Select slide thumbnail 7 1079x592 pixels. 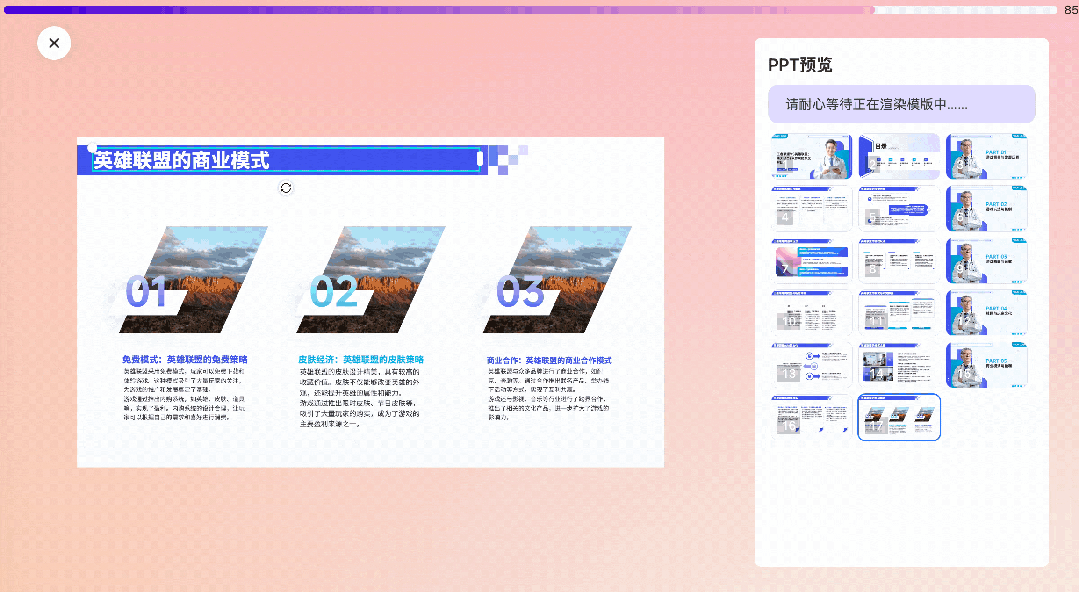(812, 261)
